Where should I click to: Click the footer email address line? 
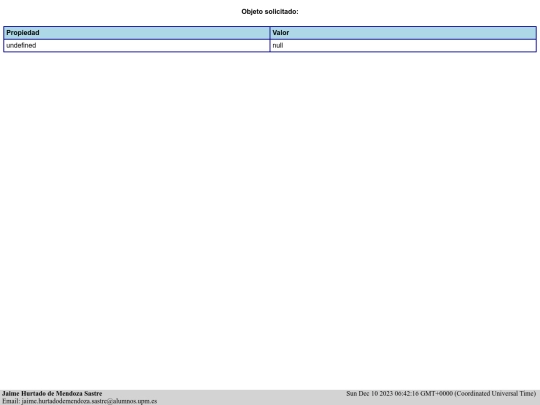coord(80,401)
